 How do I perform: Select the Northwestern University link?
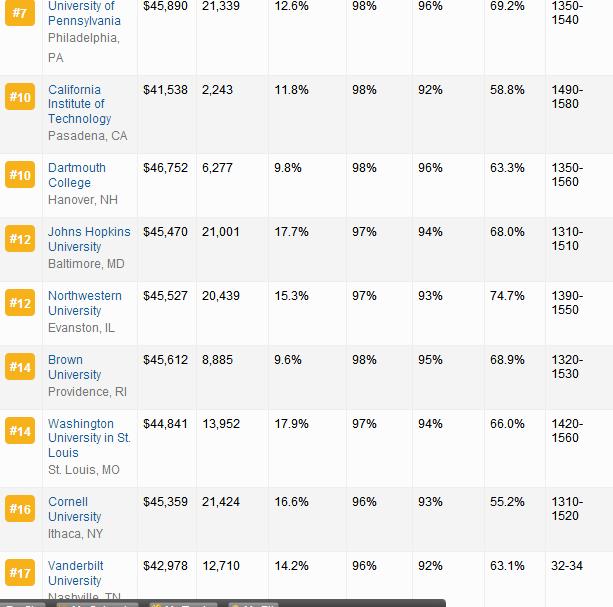(x=84, y=303)
